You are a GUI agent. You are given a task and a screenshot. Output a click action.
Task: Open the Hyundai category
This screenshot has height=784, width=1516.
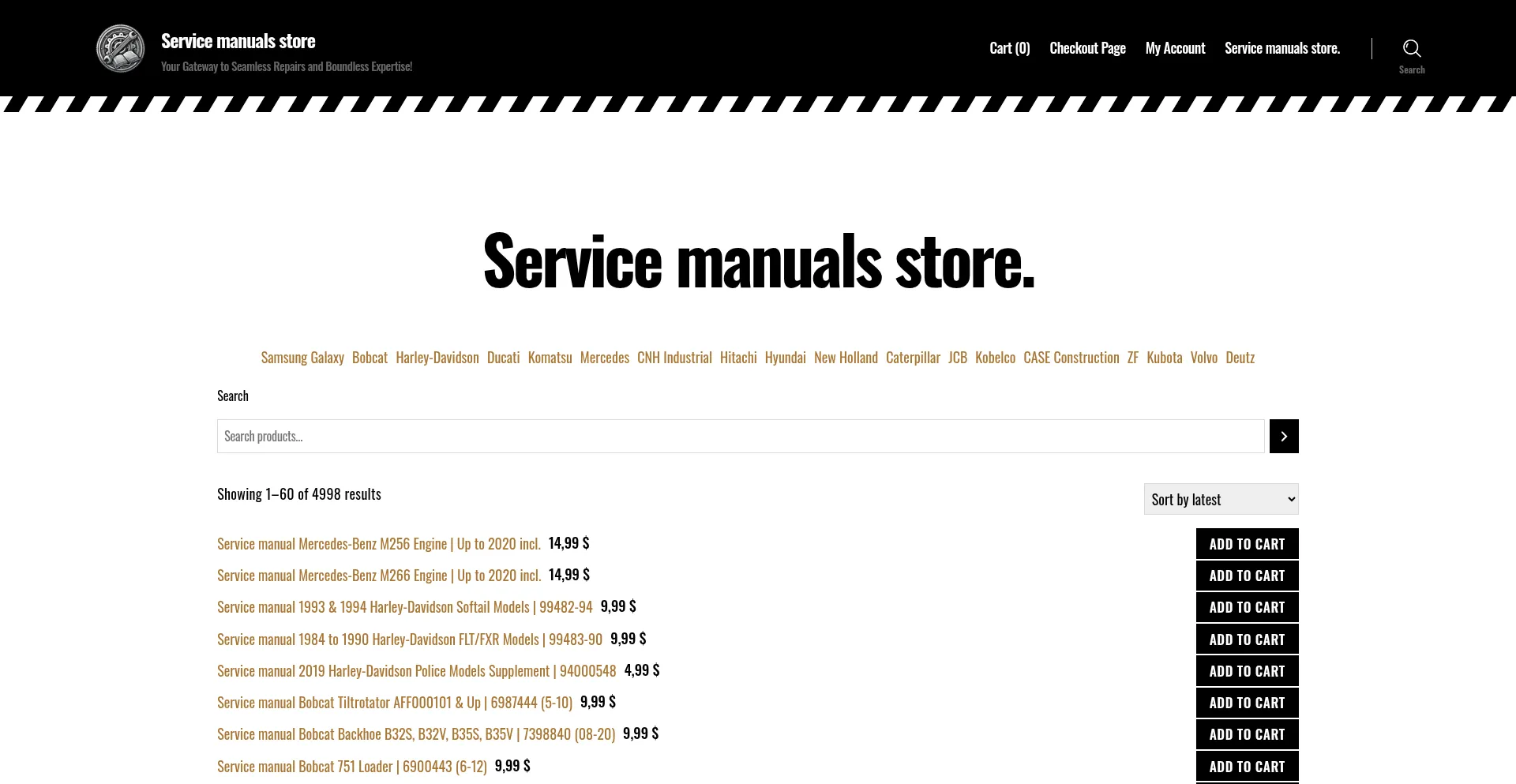click(x=786, y=358)
